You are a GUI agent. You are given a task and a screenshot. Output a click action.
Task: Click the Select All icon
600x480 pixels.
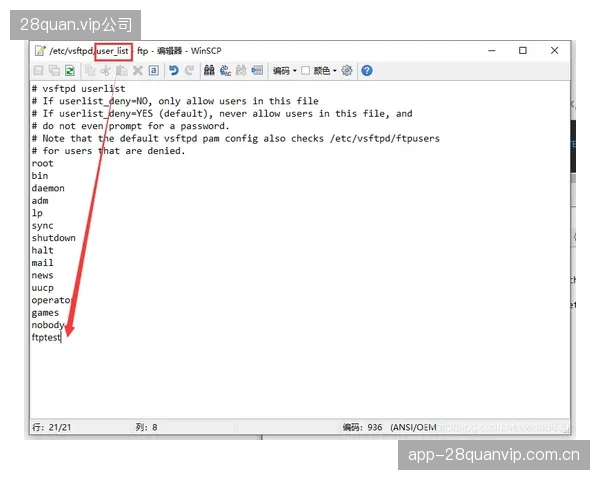tap(154, 70)
